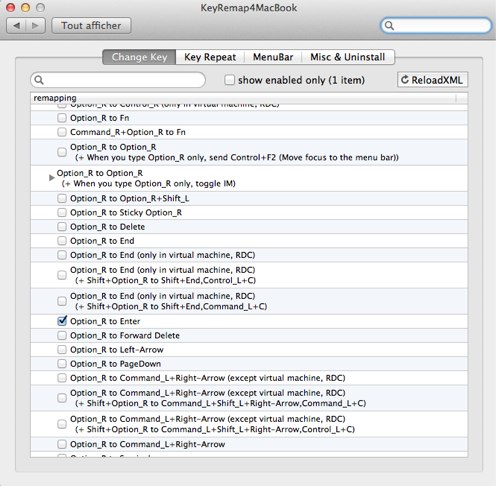The image size is (496, 486).
Task: Check Option_R to Left-Arrow
Action: click(x=62, y=350)
